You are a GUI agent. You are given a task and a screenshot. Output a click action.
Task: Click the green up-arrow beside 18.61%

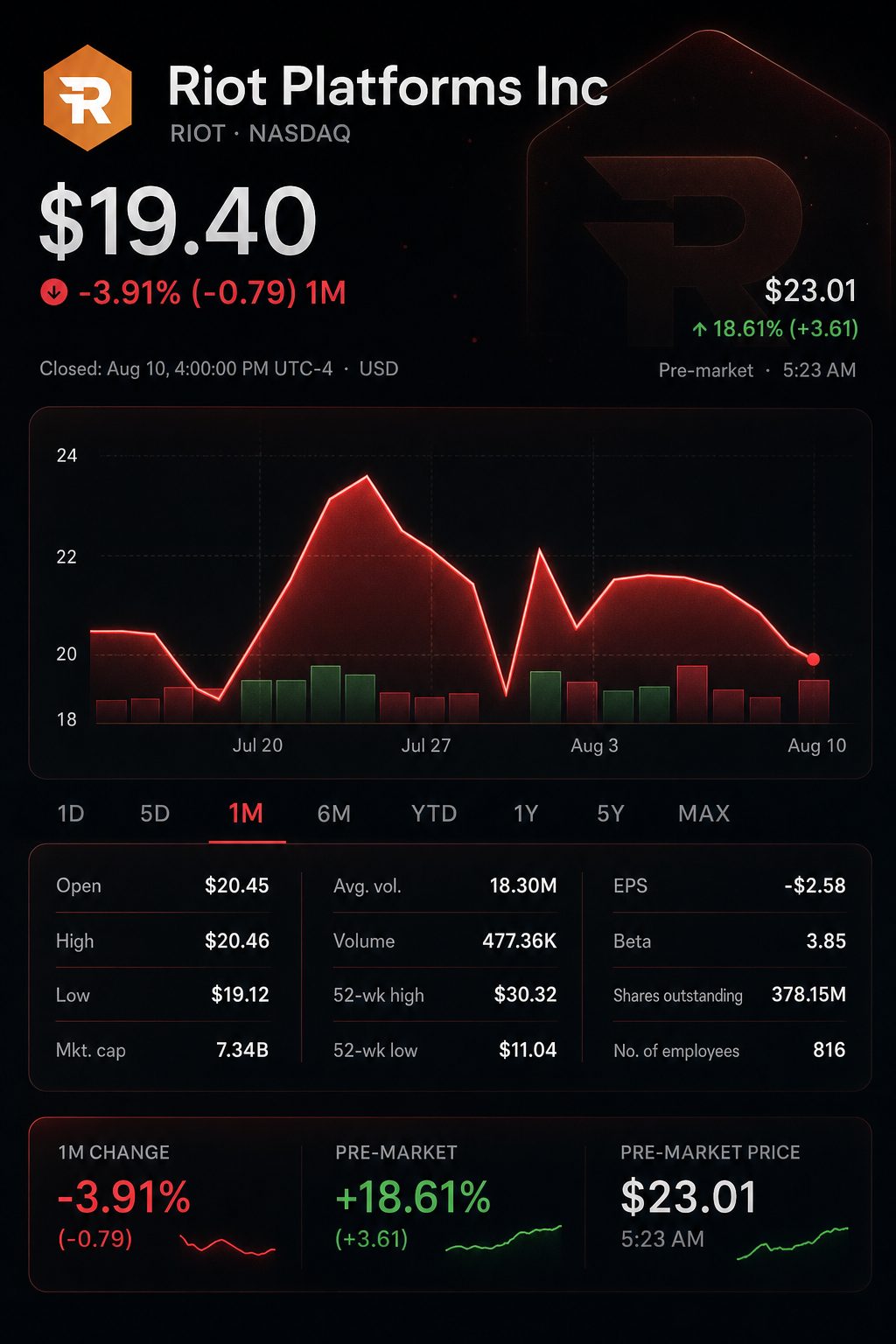699,329
